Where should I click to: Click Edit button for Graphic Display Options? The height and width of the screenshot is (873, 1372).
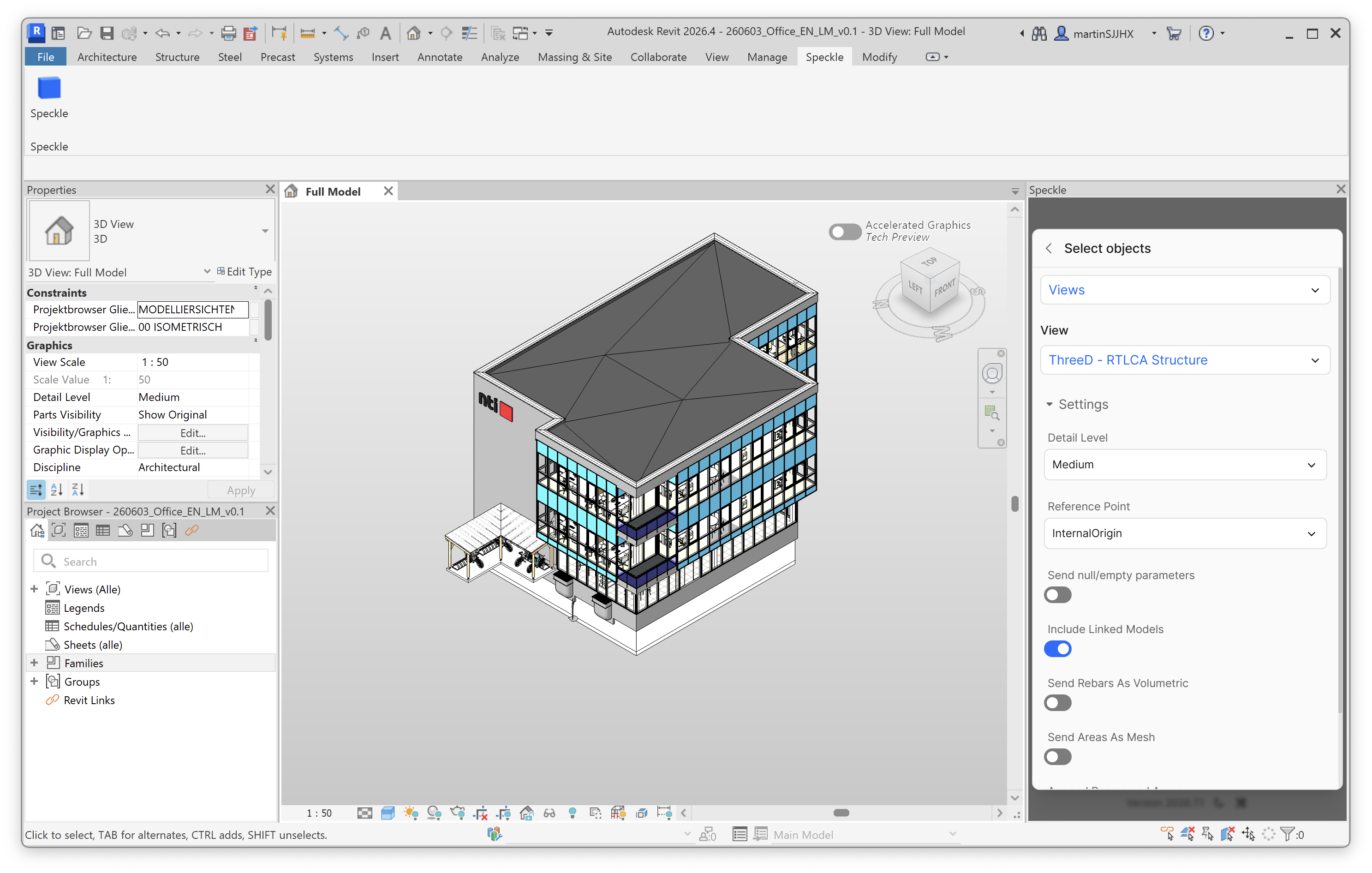click(192, 450)
